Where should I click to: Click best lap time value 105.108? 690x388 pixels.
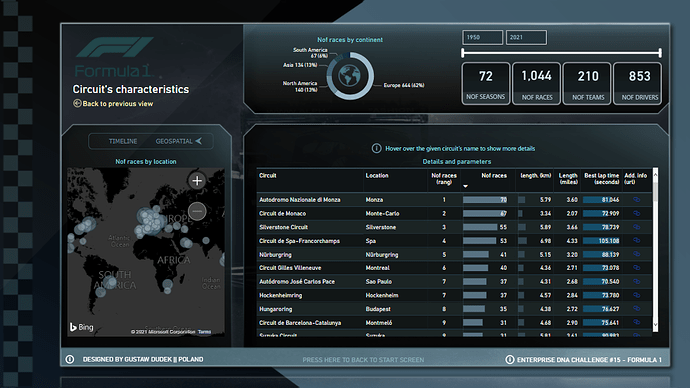tap(609, 241)
